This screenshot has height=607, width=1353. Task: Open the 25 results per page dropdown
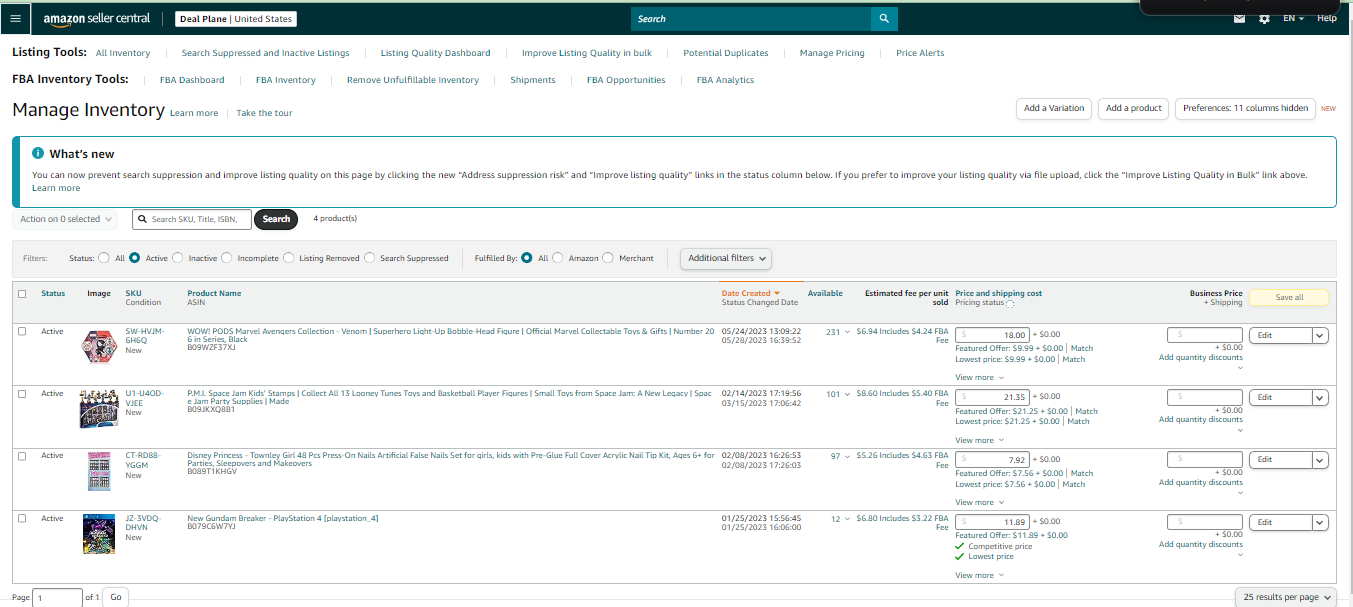click(1287, 597)
